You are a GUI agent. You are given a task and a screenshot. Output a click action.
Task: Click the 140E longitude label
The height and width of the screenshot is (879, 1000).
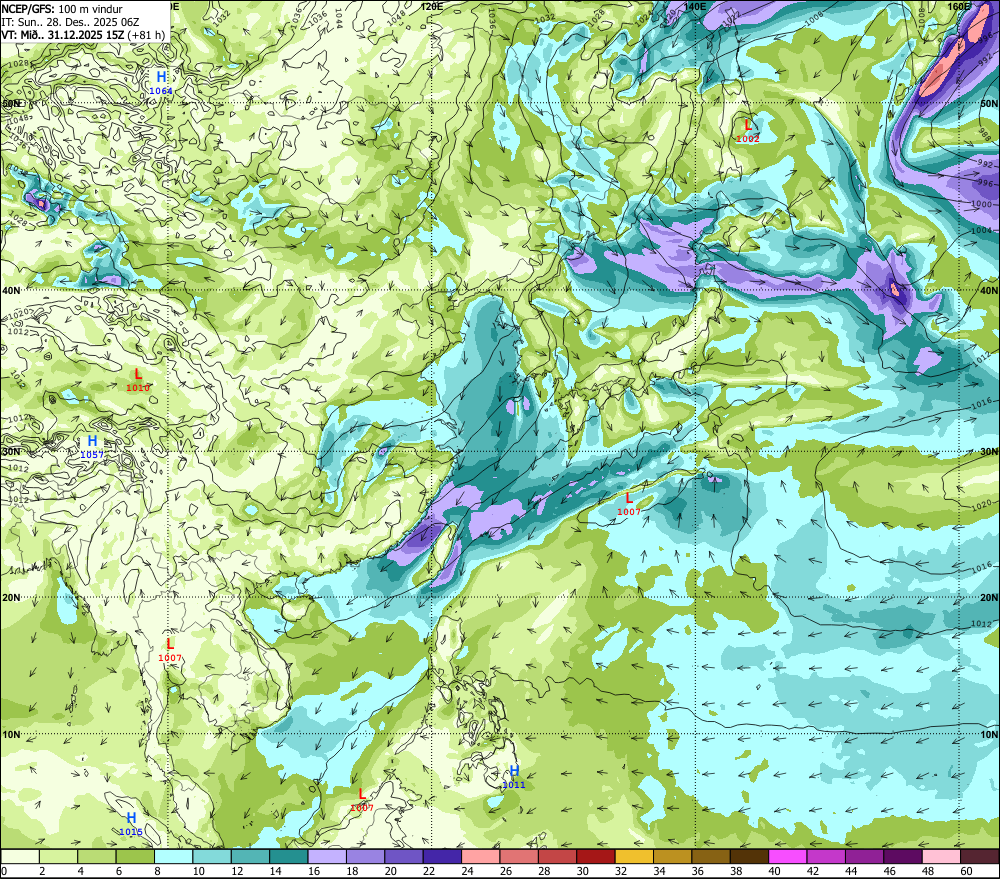[x=695, y=6]
